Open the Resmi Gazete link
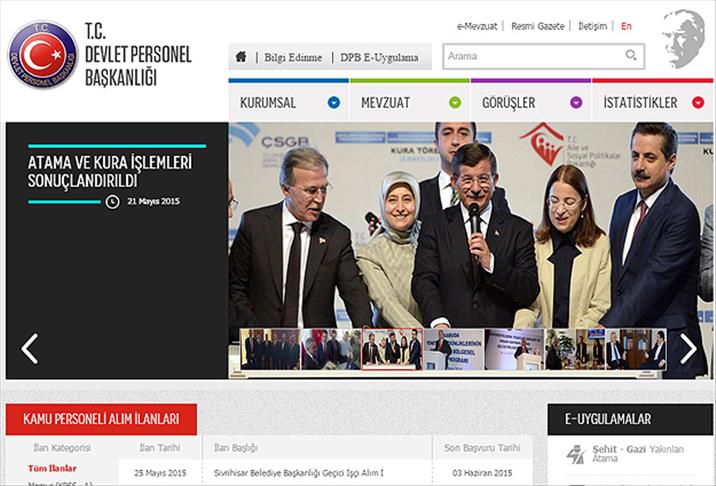The image size is (716, 486). pos(537,26)
